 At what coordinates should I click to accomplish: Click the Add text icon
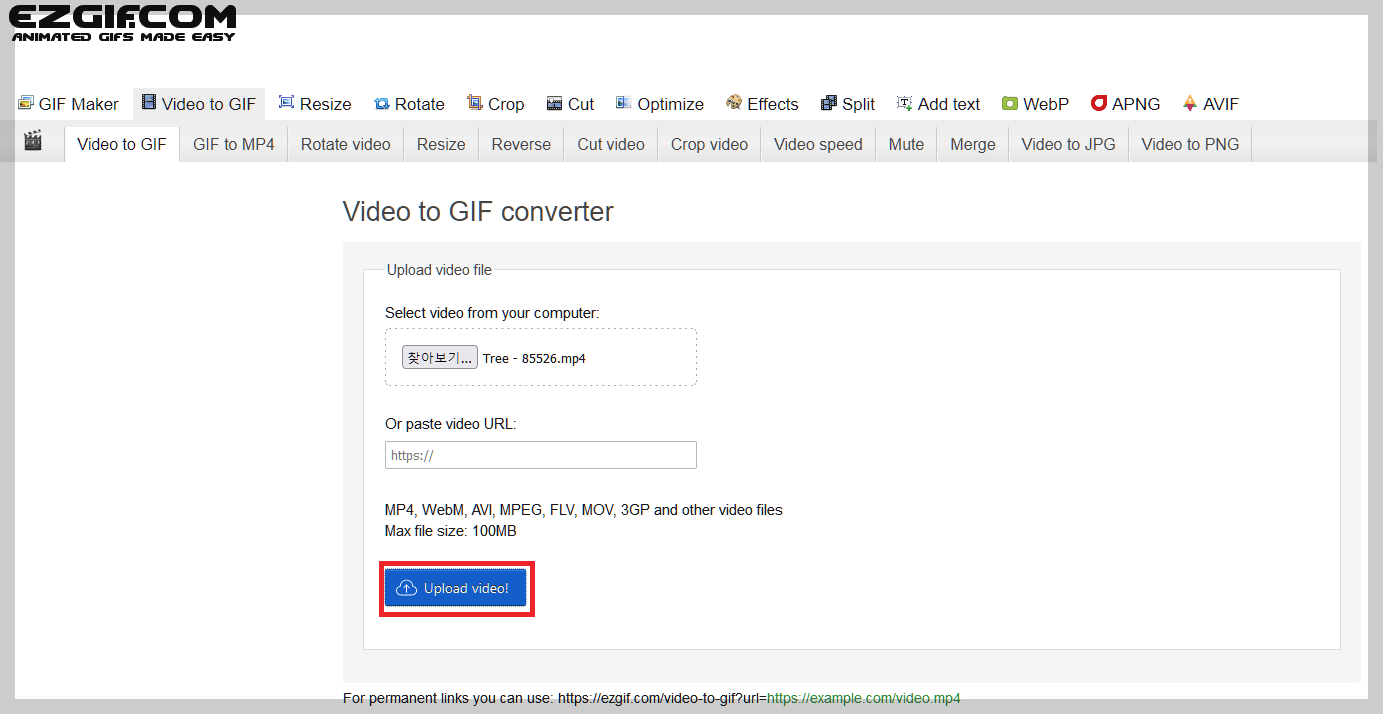coord(905,103)
